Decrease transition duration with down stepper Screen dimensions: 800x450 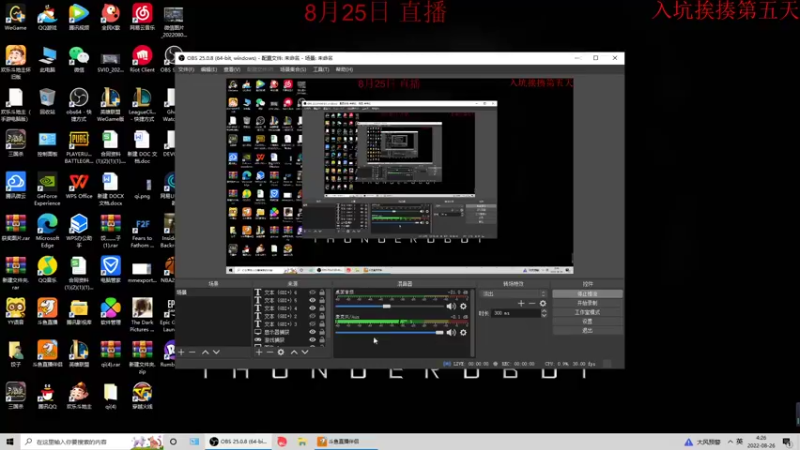[544, 315]
